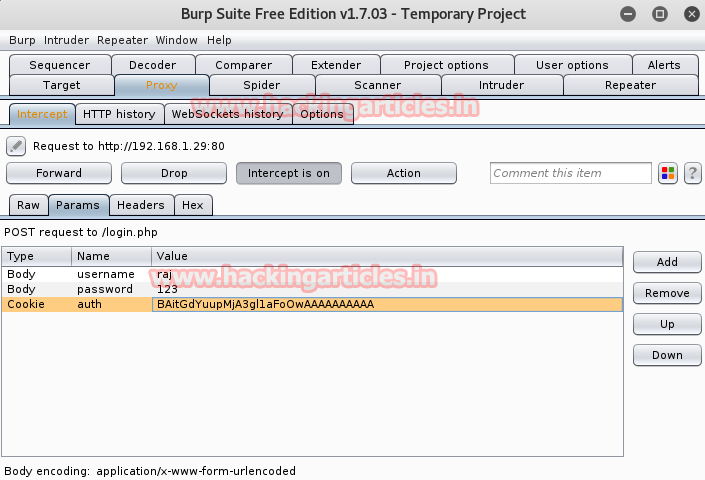Viewport: 705px width, 480px height.
Task: Select the password parameter name cell
Action: pyautogui.click(x=112, y=289)
